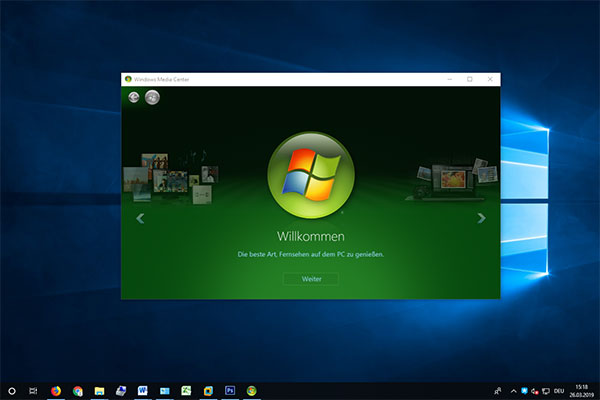
Task: Open network status tray icon
Action: tap(546, 391)
